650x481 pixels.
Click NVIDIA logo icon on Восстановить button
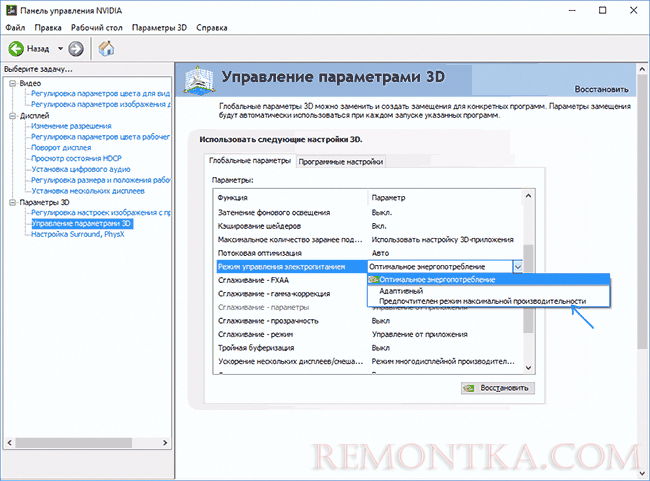(x=469, y=388)
